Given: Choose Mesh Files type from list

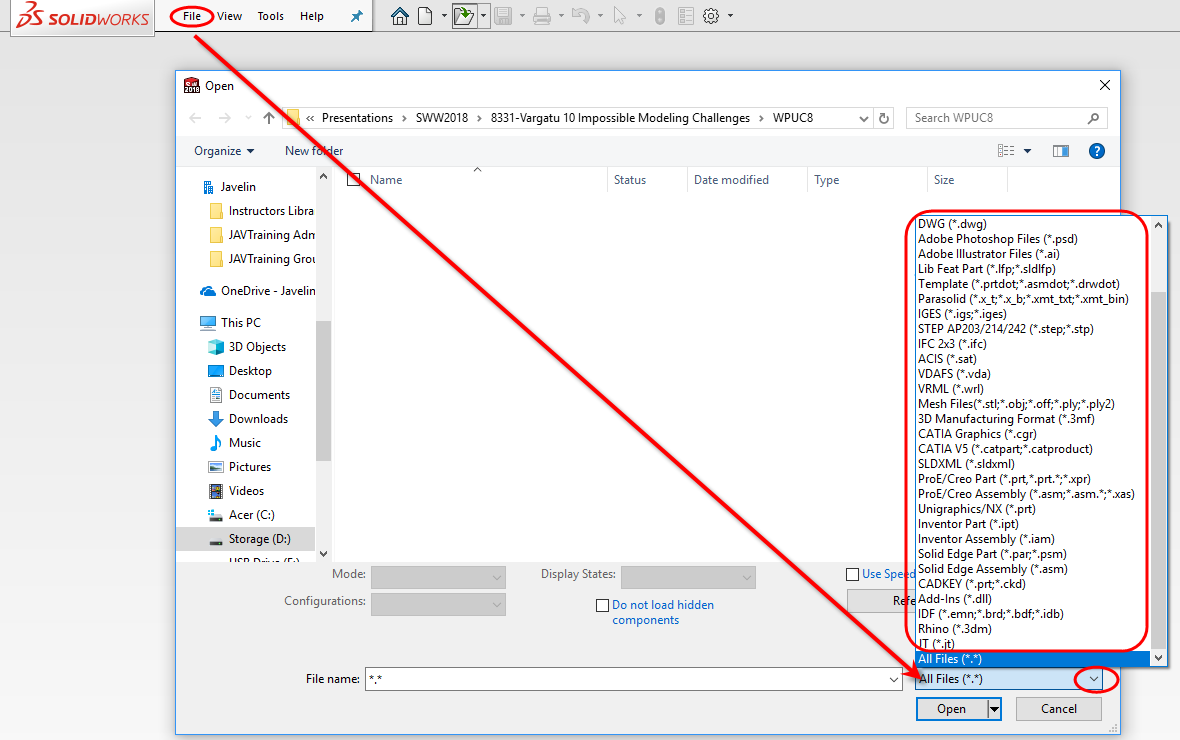Looking at the screenshot, I should [1016, 404].
